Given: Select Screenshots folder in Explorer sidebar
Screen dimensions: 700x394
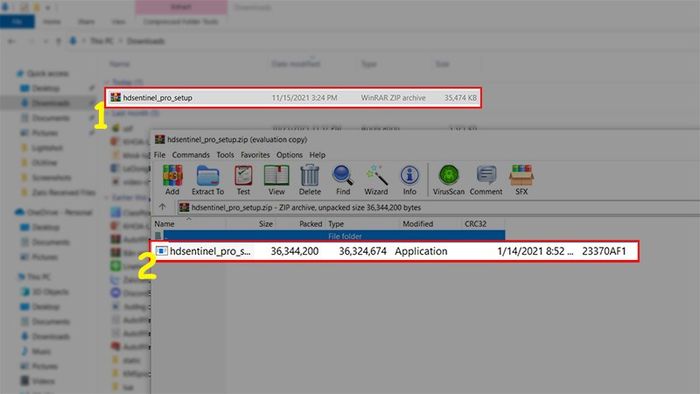Looking at the screenshot, I should point(51,178).
